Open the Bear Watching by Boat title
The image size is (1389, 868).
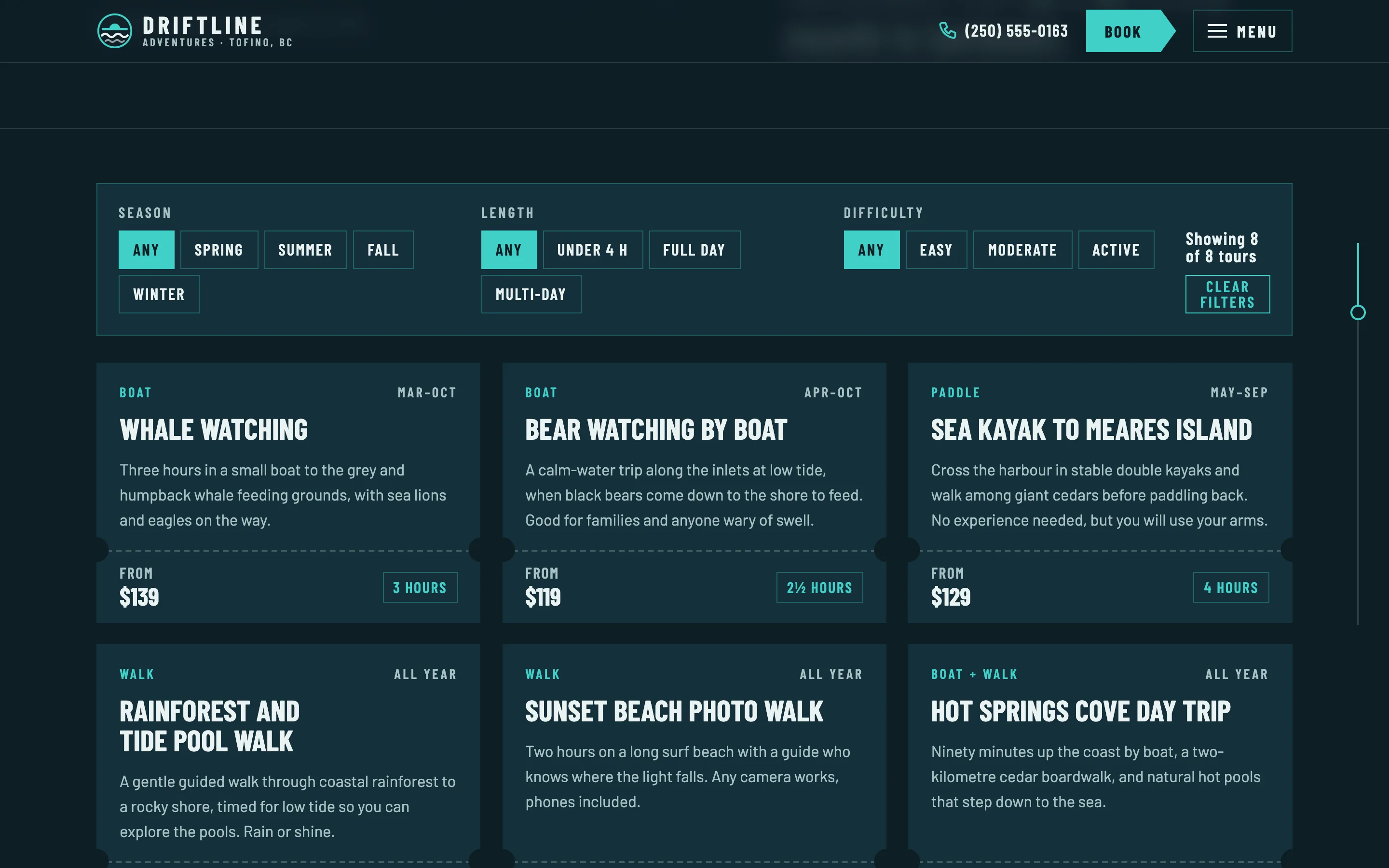(x=656, y=430)
